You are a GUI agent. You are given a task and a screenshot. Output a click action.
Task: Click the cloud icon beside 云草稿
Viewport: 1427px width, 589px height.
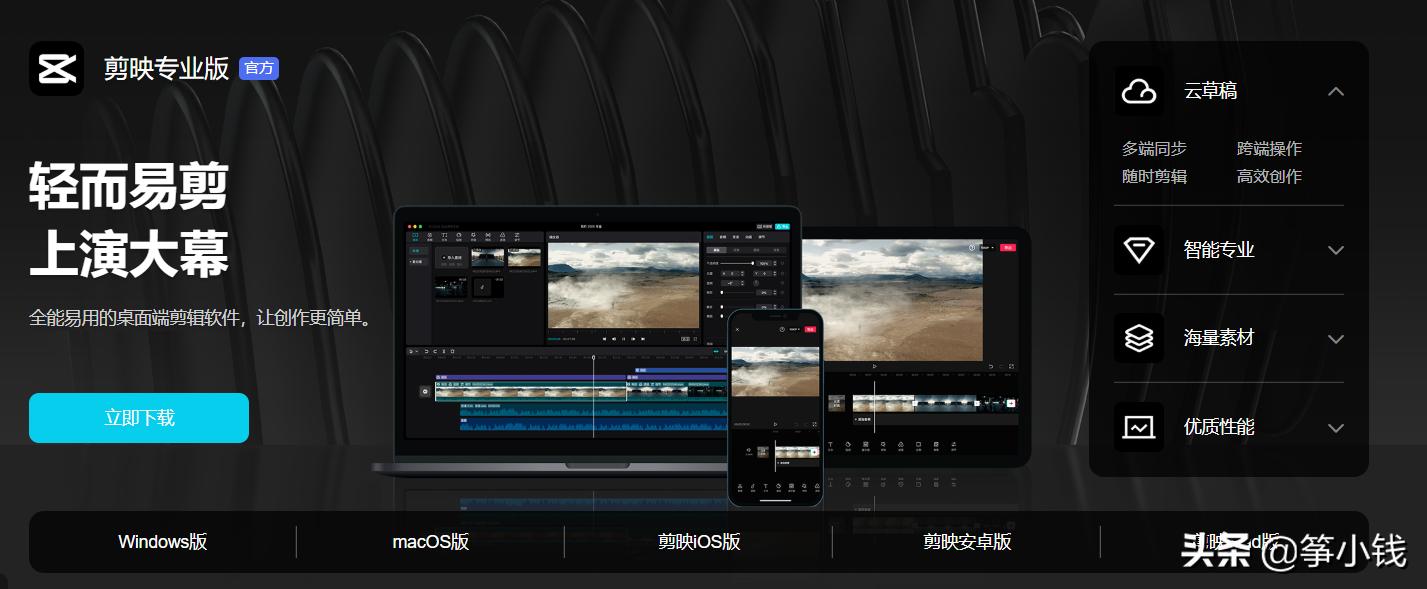click(1139, 92)
